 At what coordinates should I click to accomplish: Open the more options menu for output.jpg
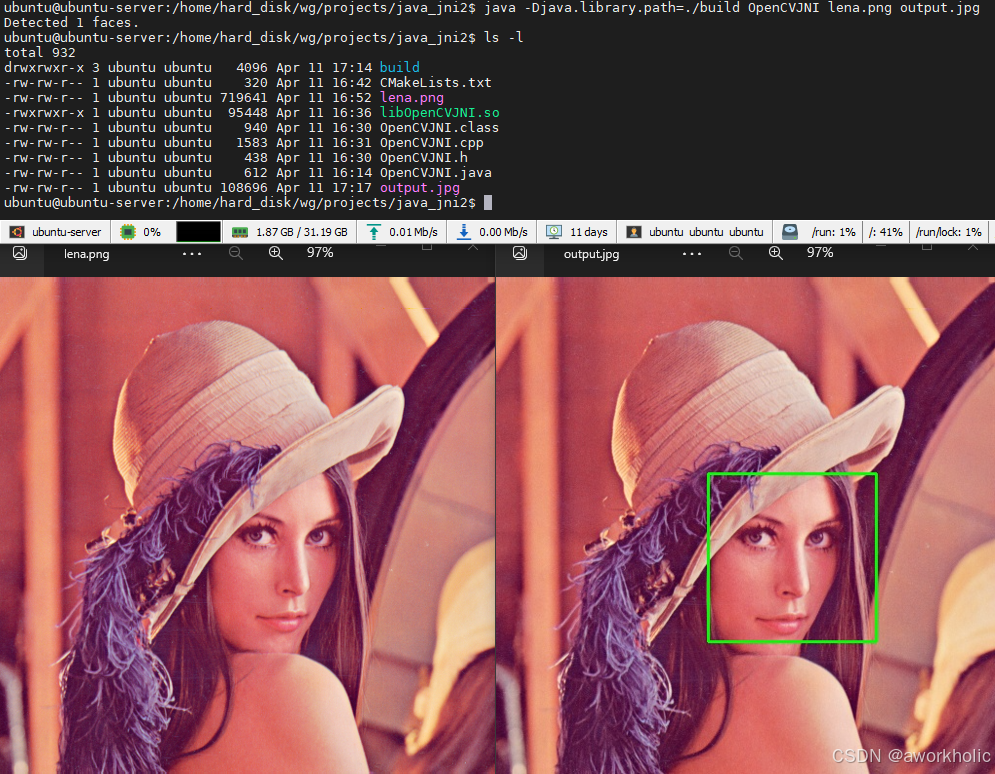[692, 254]
